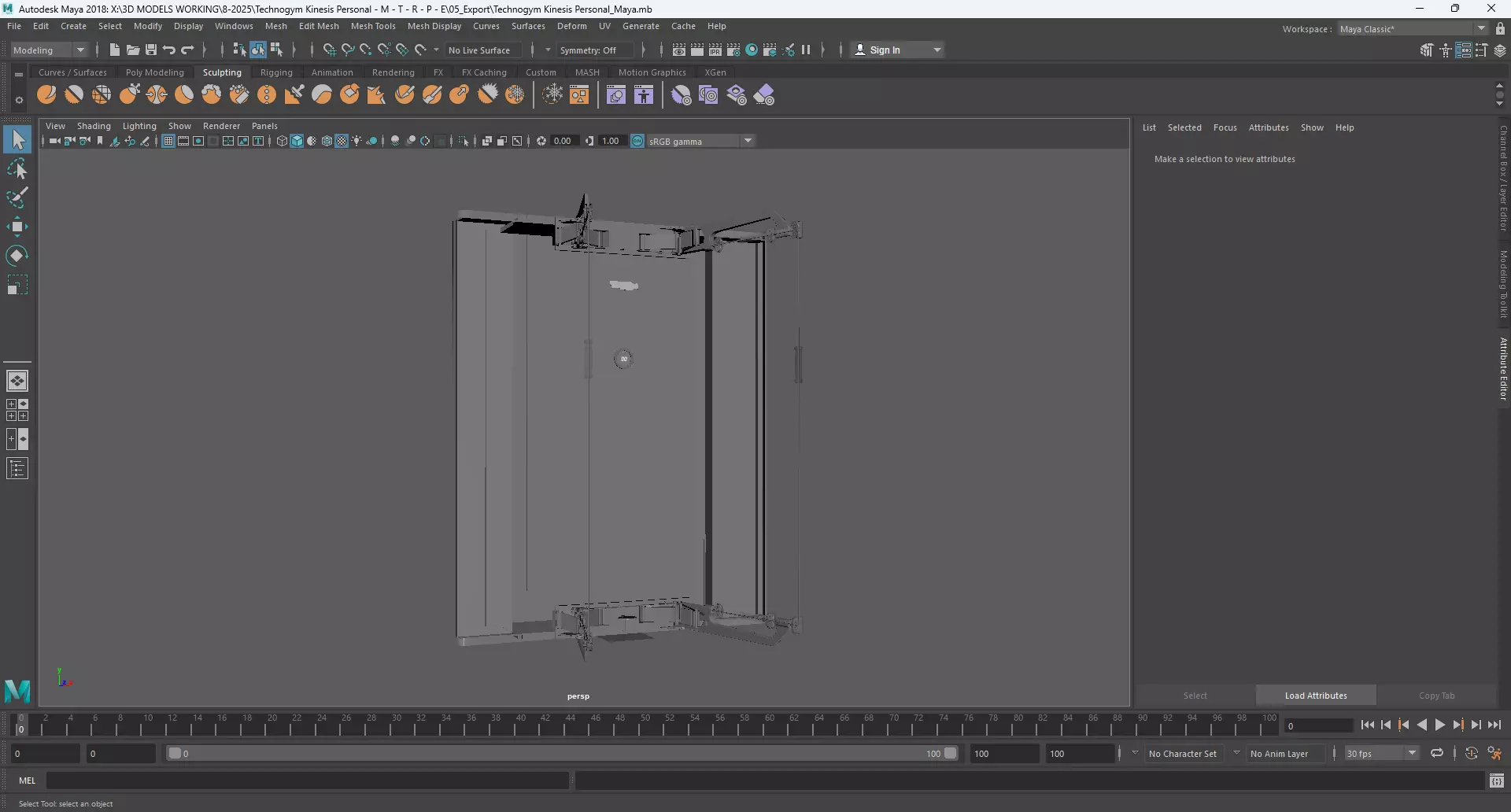Save the current scene
This screenshot has width=1511, height=812.
151,50
